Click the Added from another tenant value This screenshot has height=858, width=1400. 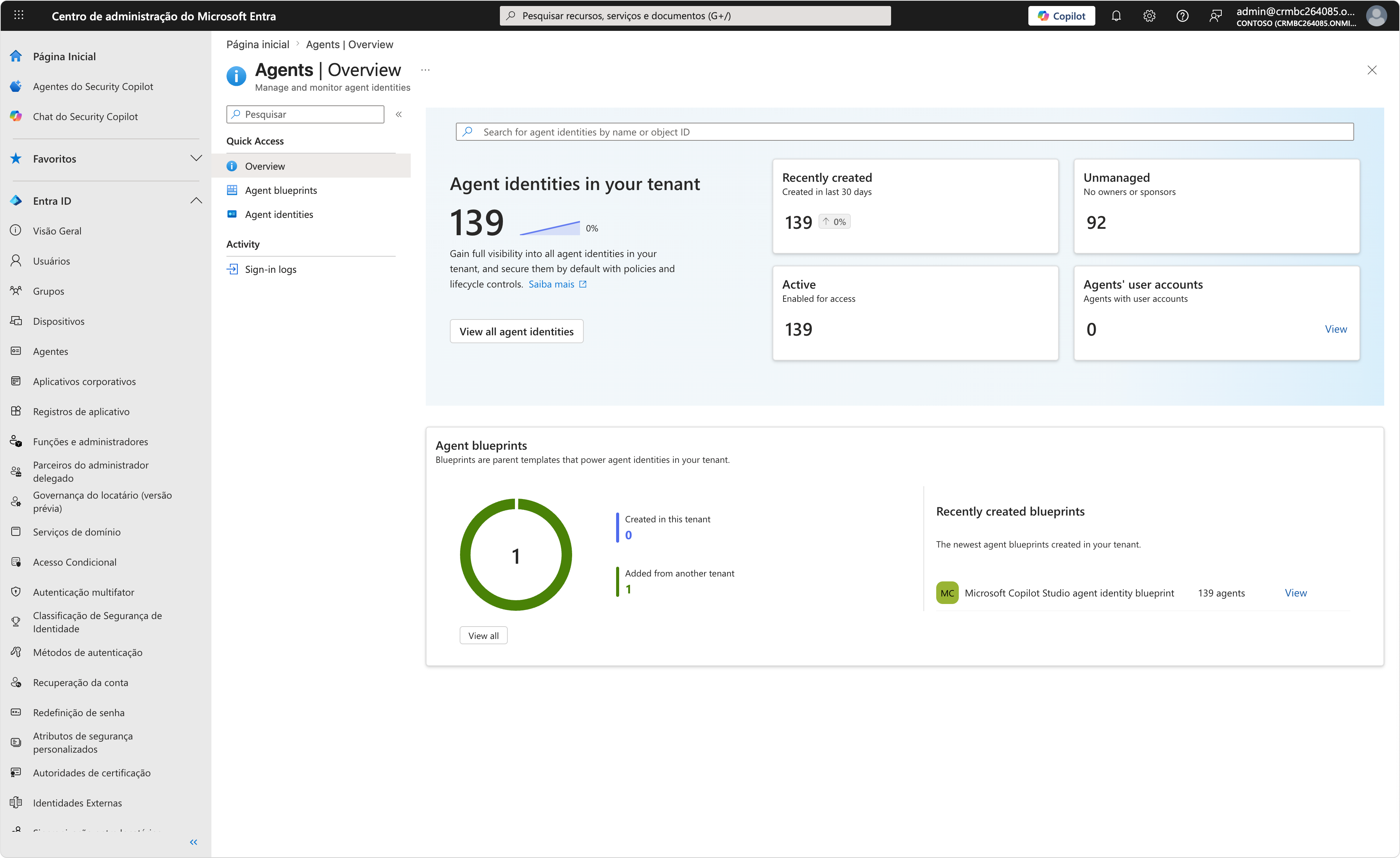pos(629,589)
